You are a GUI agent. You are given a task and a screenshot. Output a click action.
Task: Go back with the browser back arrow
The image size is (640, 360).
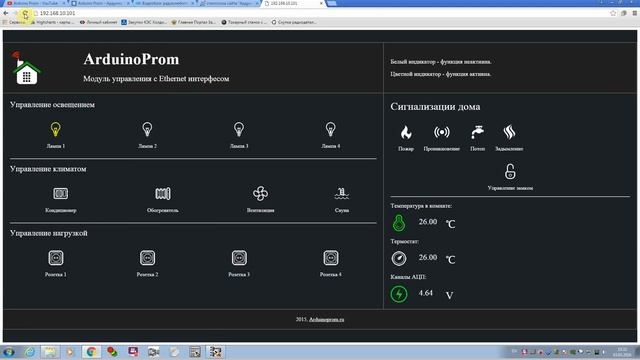[6, 13]
